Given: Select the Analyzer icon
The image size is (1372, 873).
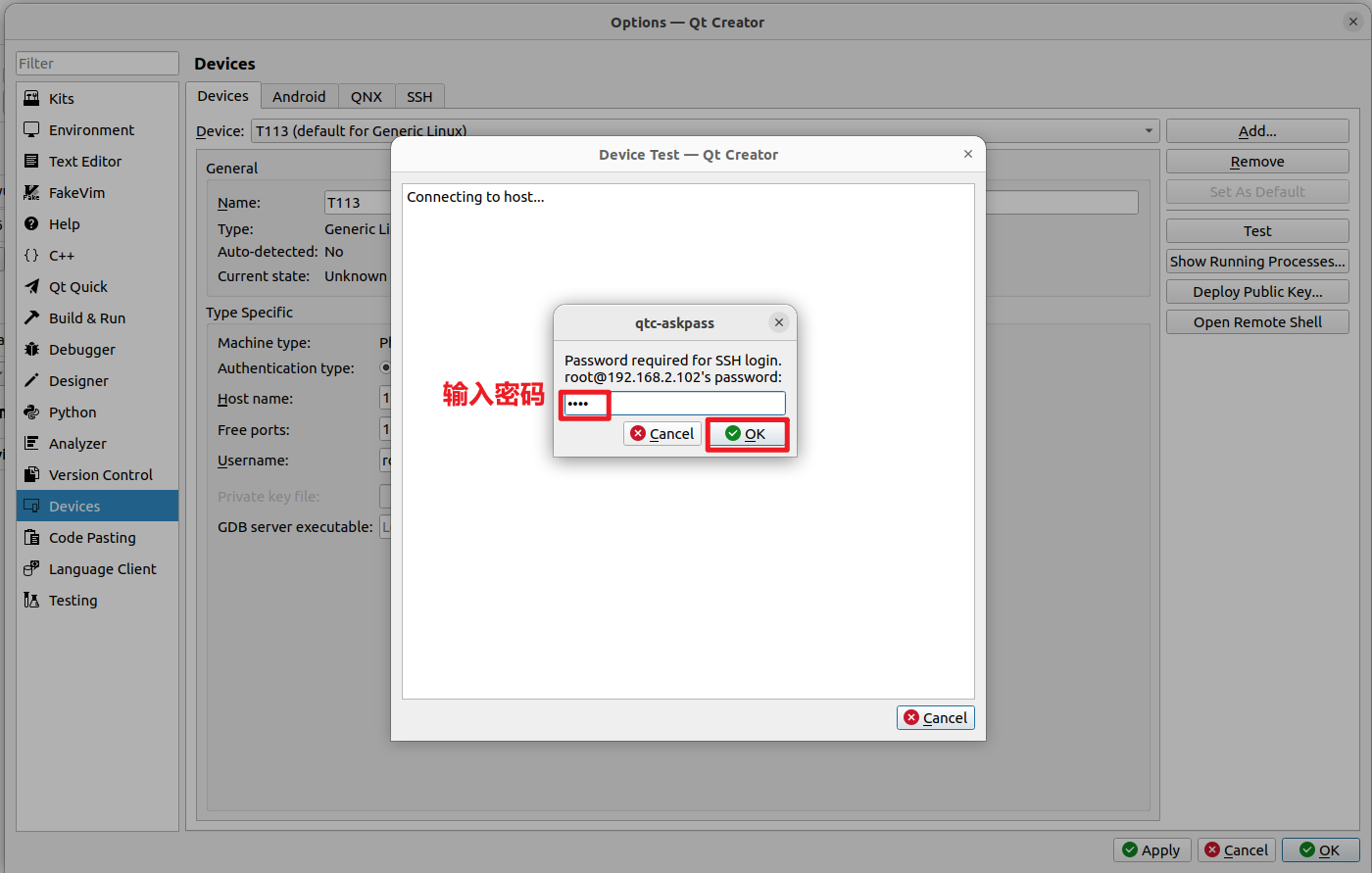Looking at the screenshot, I should tap(31, 443).
